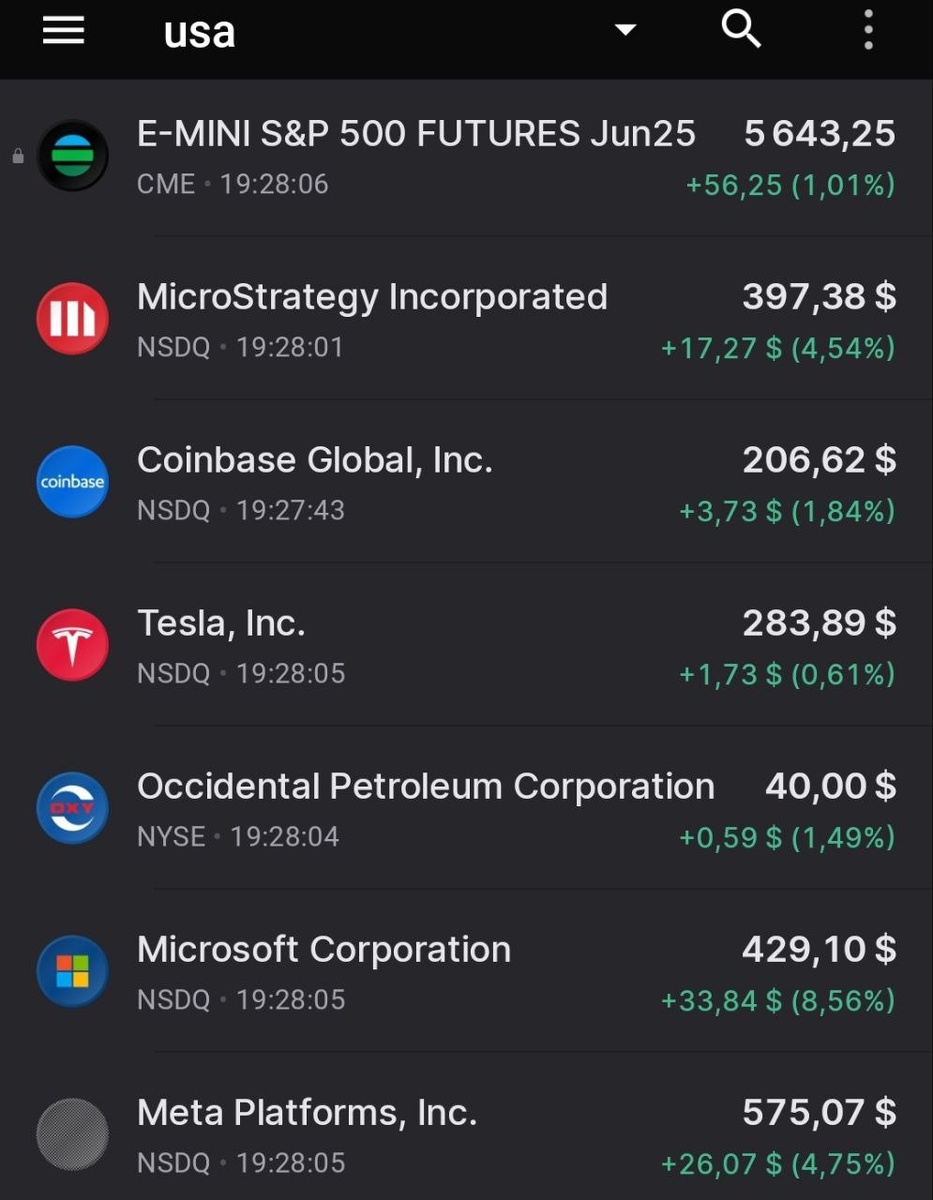
Task: Open the hamburger navigation menu
Action: (63, 30)
